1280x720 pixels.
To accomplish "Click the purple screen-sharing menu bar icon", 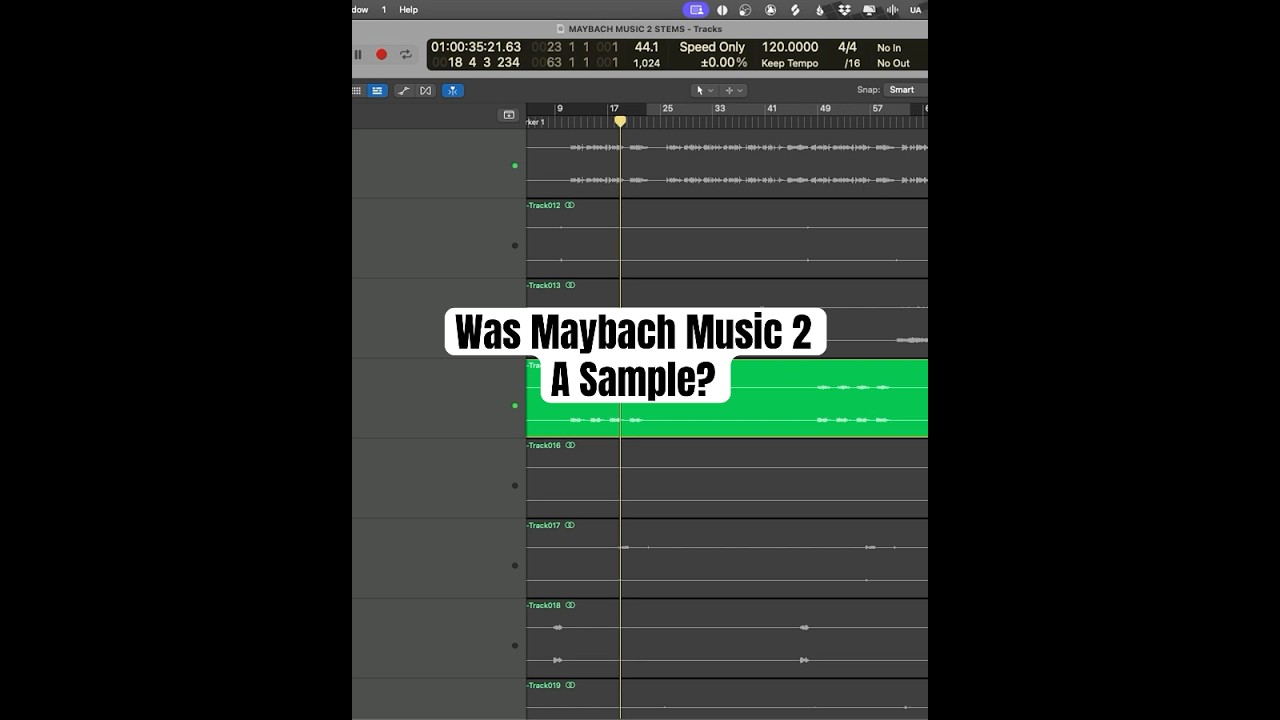I will pyautogui.click(x=696, y=10).
